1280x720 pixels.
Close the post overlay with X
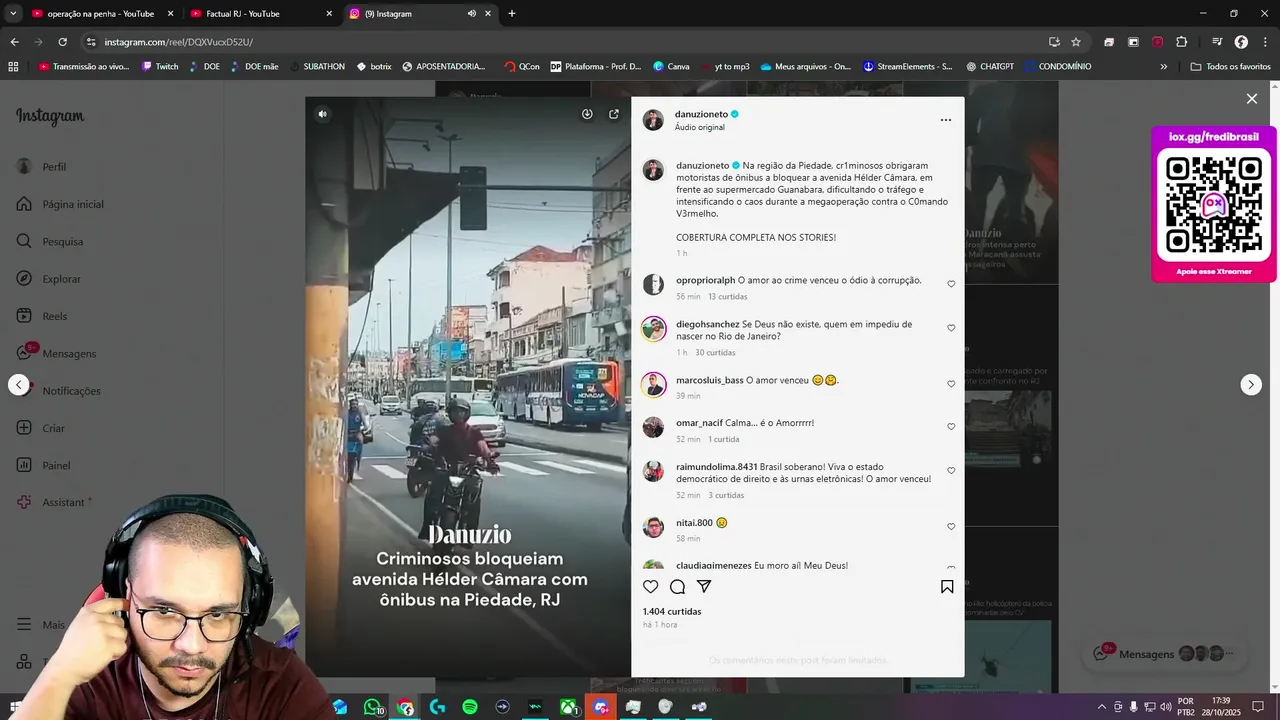tap(1252, 99)
